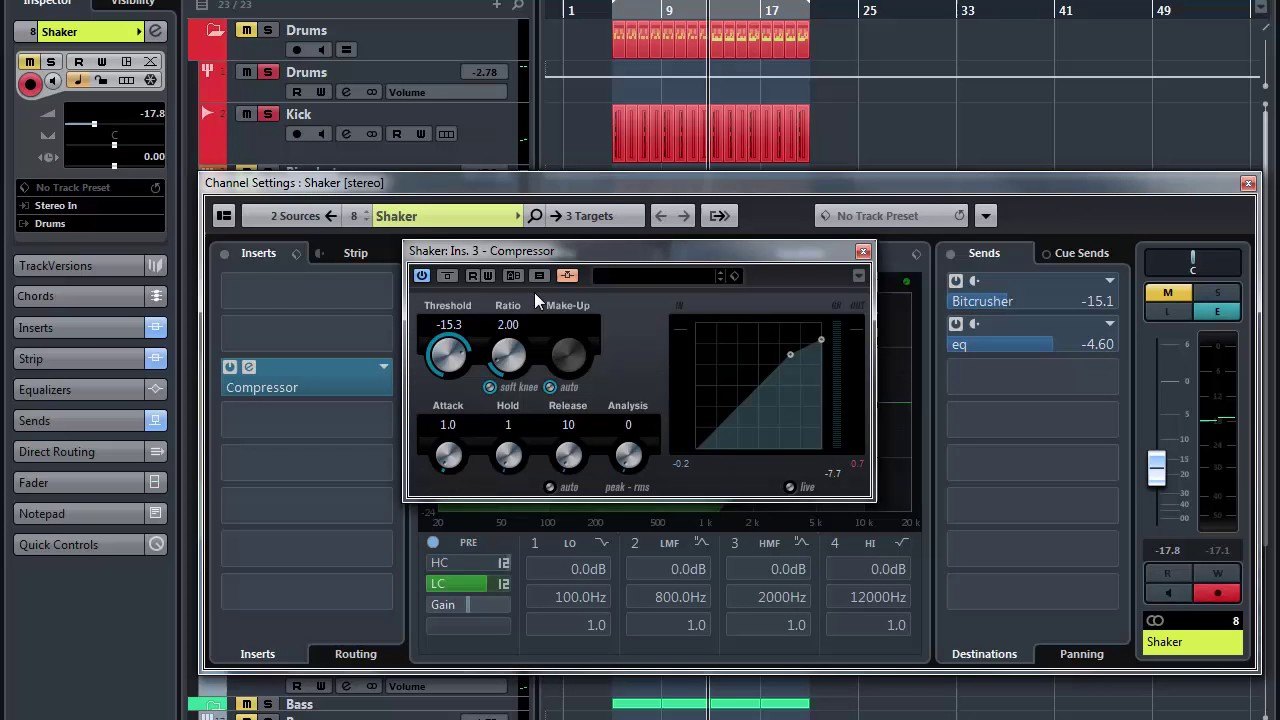The width and height of the screenshot is (1280, 720).
Task: Open the dropdown arrow beside No Track Preset
Action: click(x=985, y=216)
